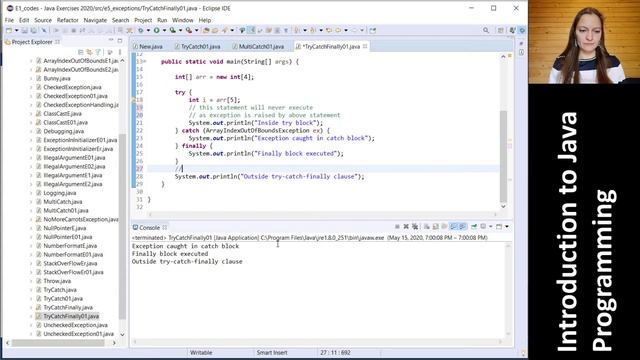This screenshot has height=360, width=640.
Task: Select the Console tab
Action: [x=149, y=227]
